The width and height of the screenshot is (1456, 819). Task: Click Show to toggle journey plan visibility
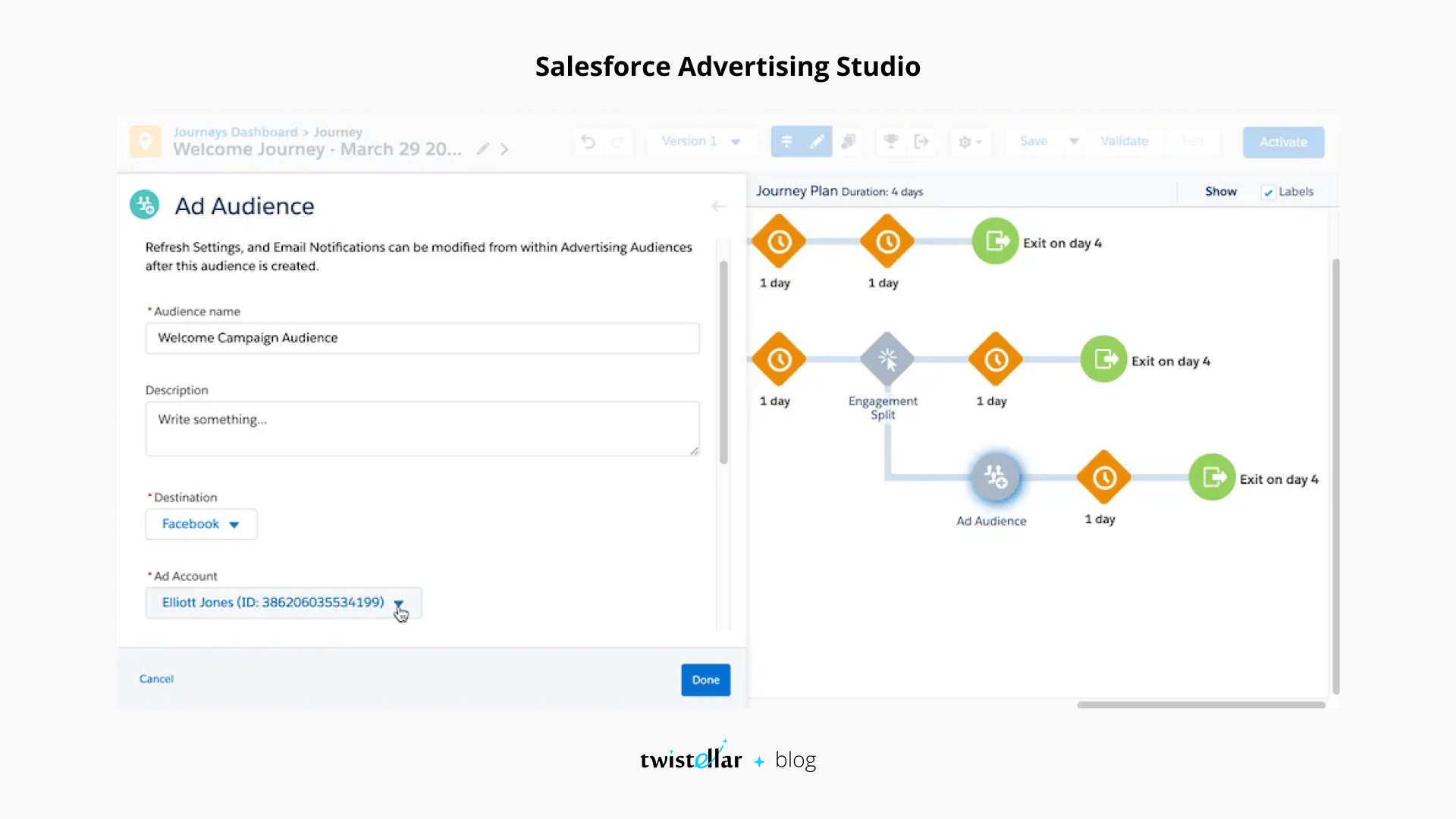(x=1220, y=192)
